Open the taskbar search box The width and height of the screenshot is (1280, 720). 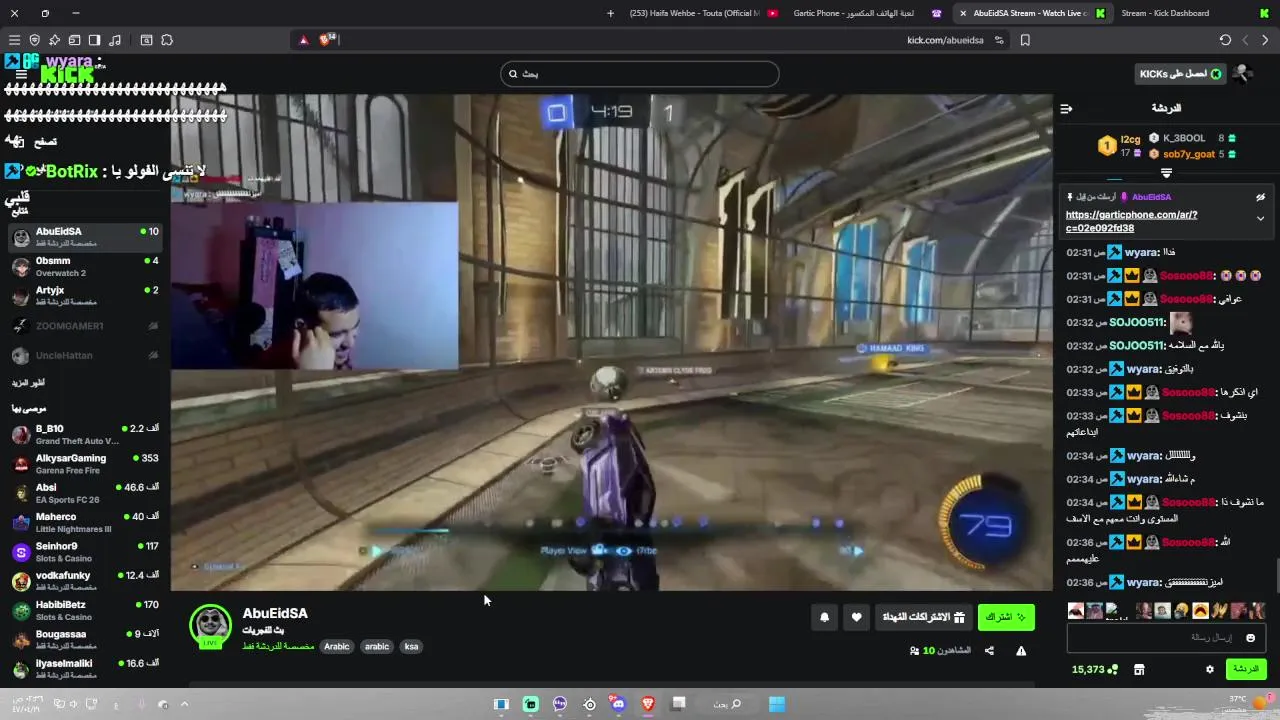point(727,704)
